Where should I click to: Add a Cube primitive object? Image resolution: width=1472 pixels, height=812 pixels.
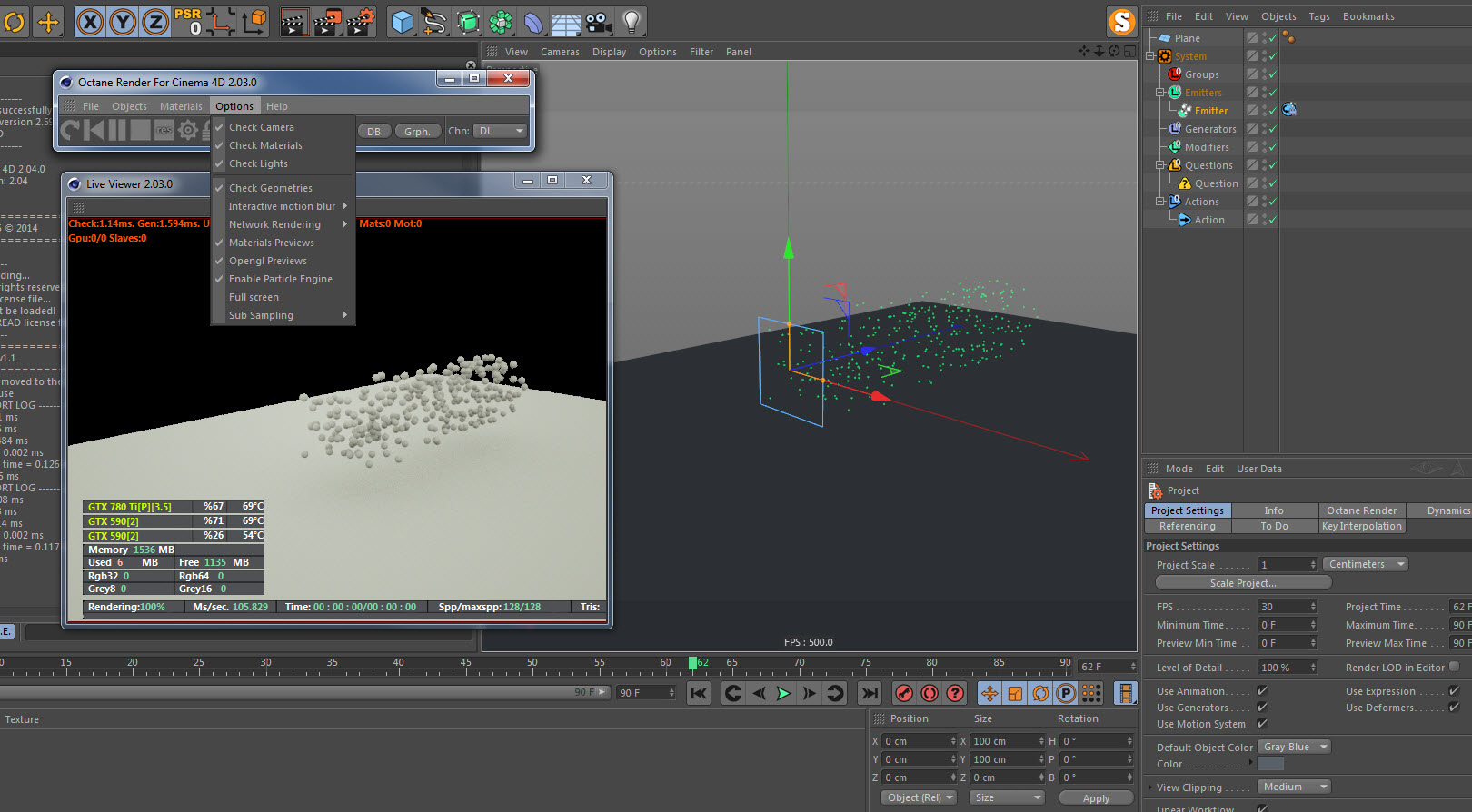[x=402, y=22]
